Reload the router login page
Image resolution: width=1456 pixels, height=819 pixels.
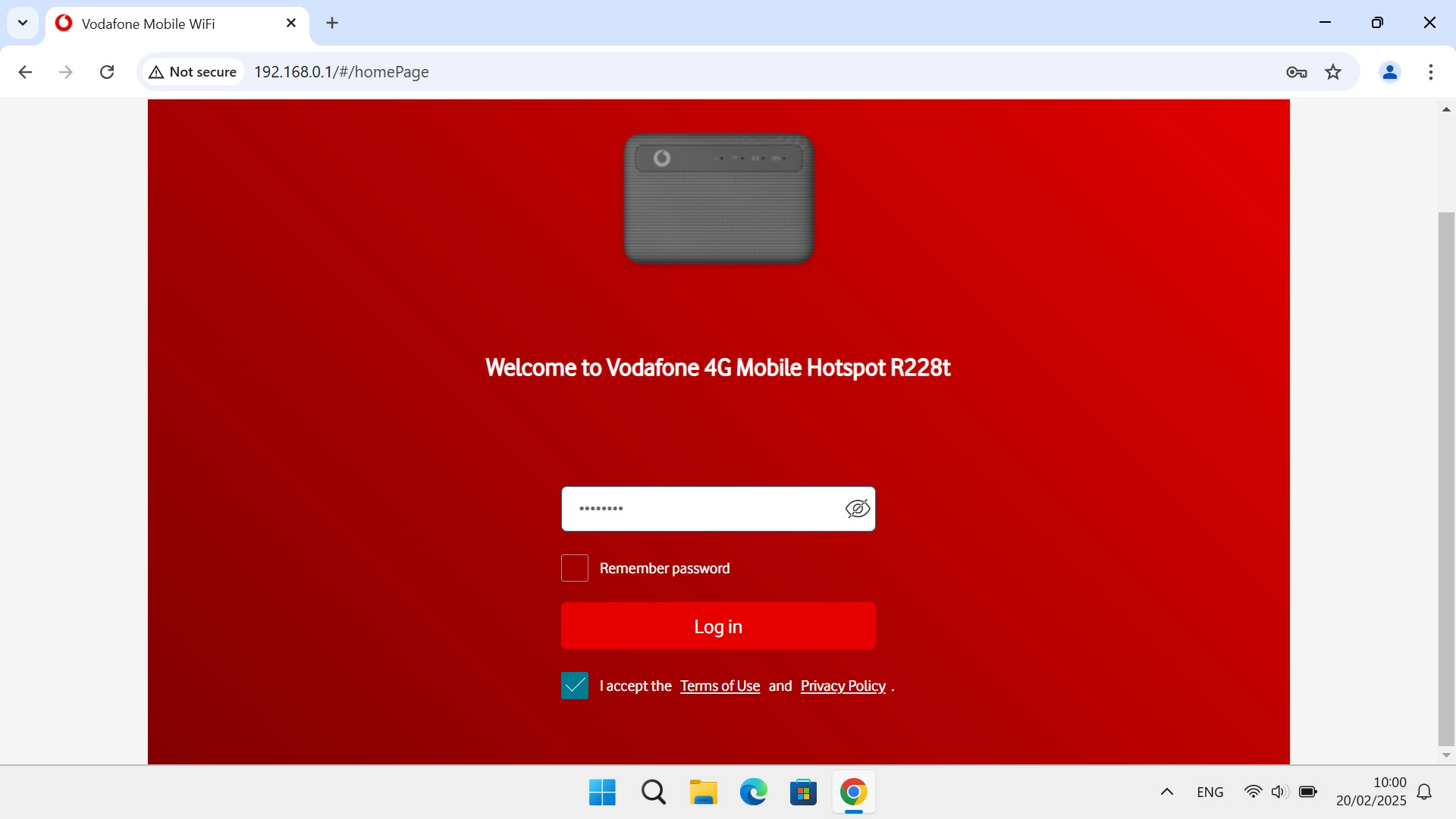107,72
